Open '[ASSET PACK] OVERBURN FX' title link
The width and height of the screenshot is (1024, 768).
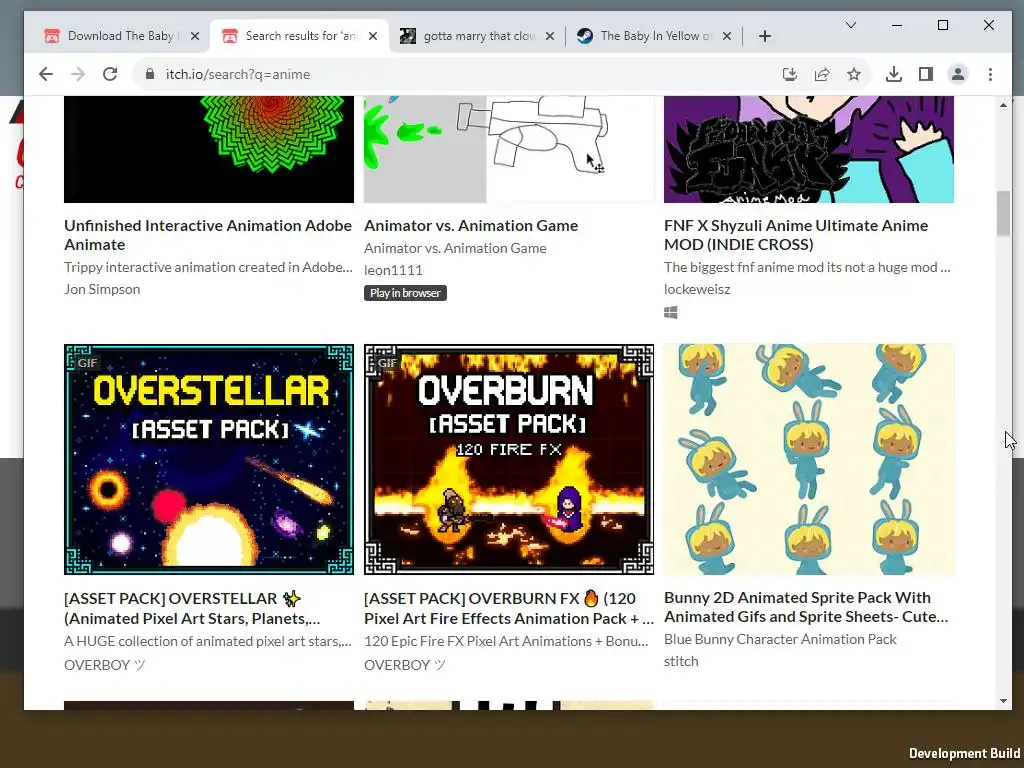[x=509, y=609]
